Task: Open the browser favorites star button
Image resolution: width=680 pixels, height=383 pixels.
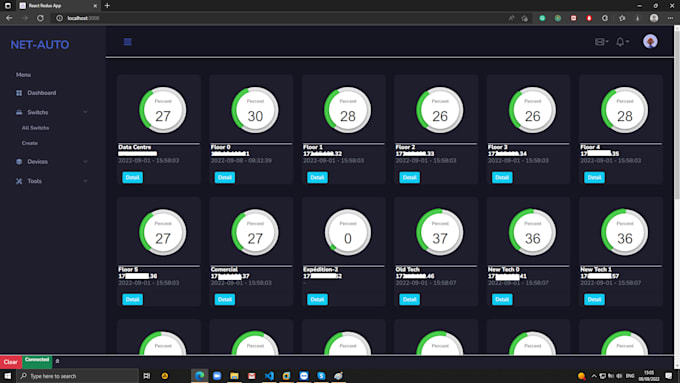Action: point(622,18)
